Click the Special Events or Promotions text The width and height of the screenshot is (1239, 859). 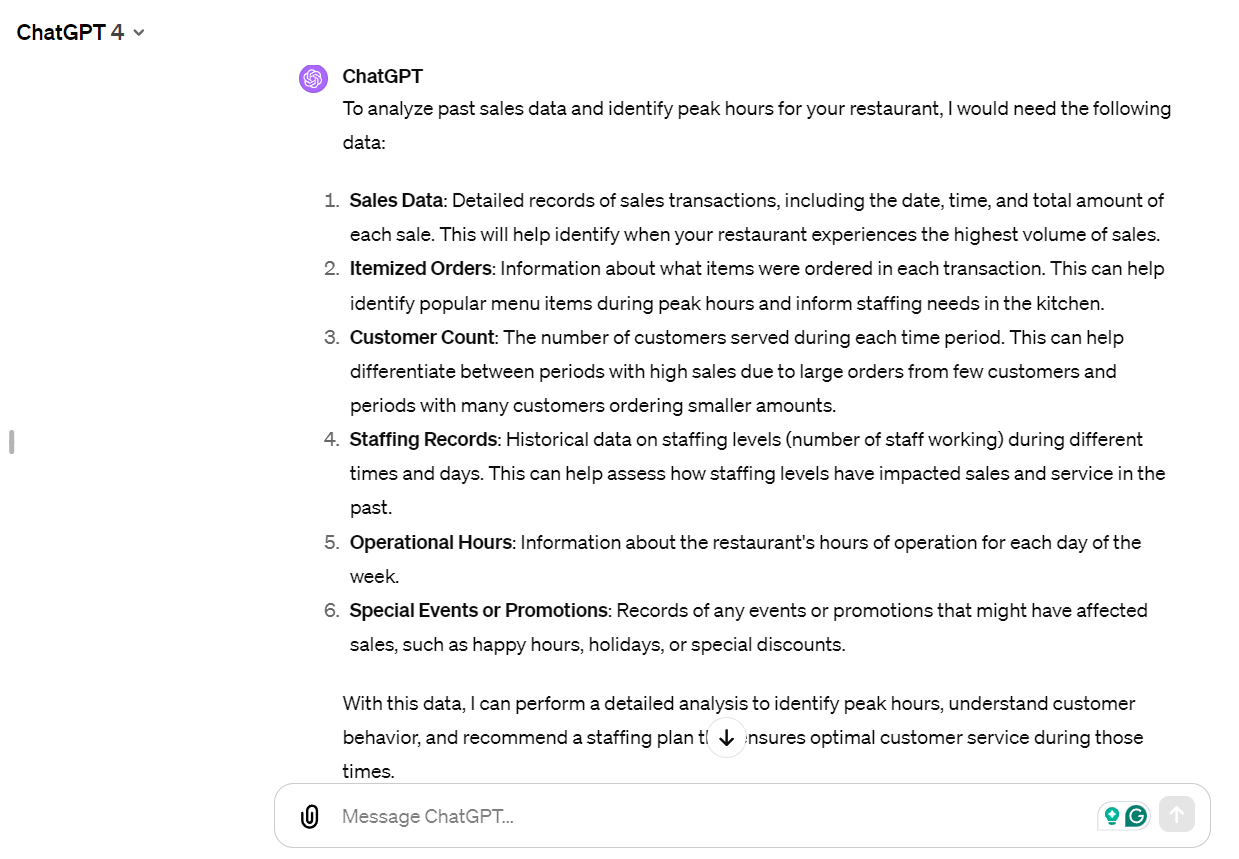coord(478,610)
